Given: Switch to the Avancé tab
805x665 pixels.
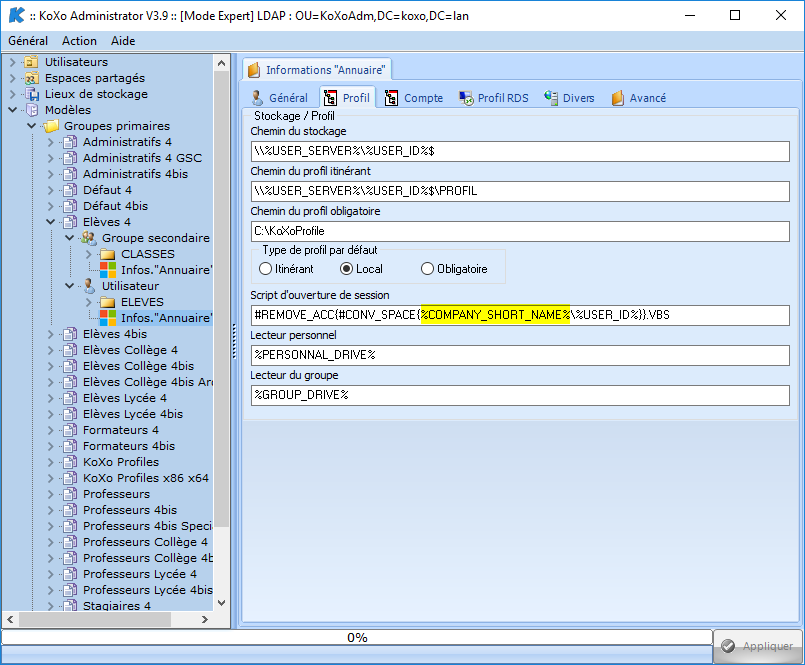Looking at the screenshot, I should [x=639, y=98].
